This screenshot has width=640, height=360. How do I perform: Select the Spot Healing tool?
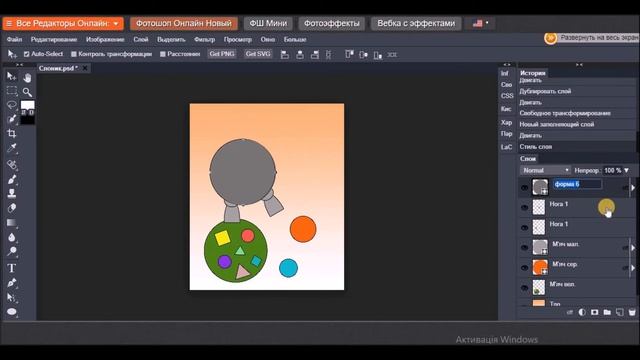coord(11,164)
